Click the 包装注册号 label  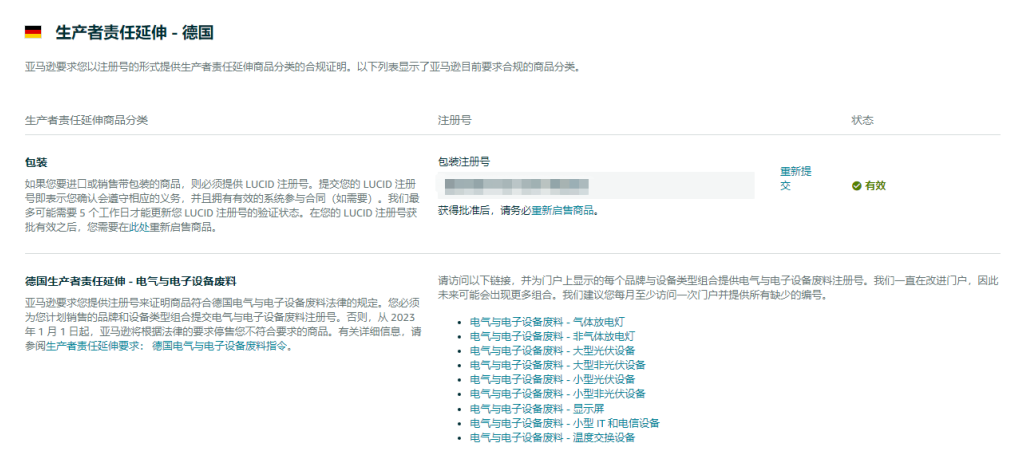point(464,162)
